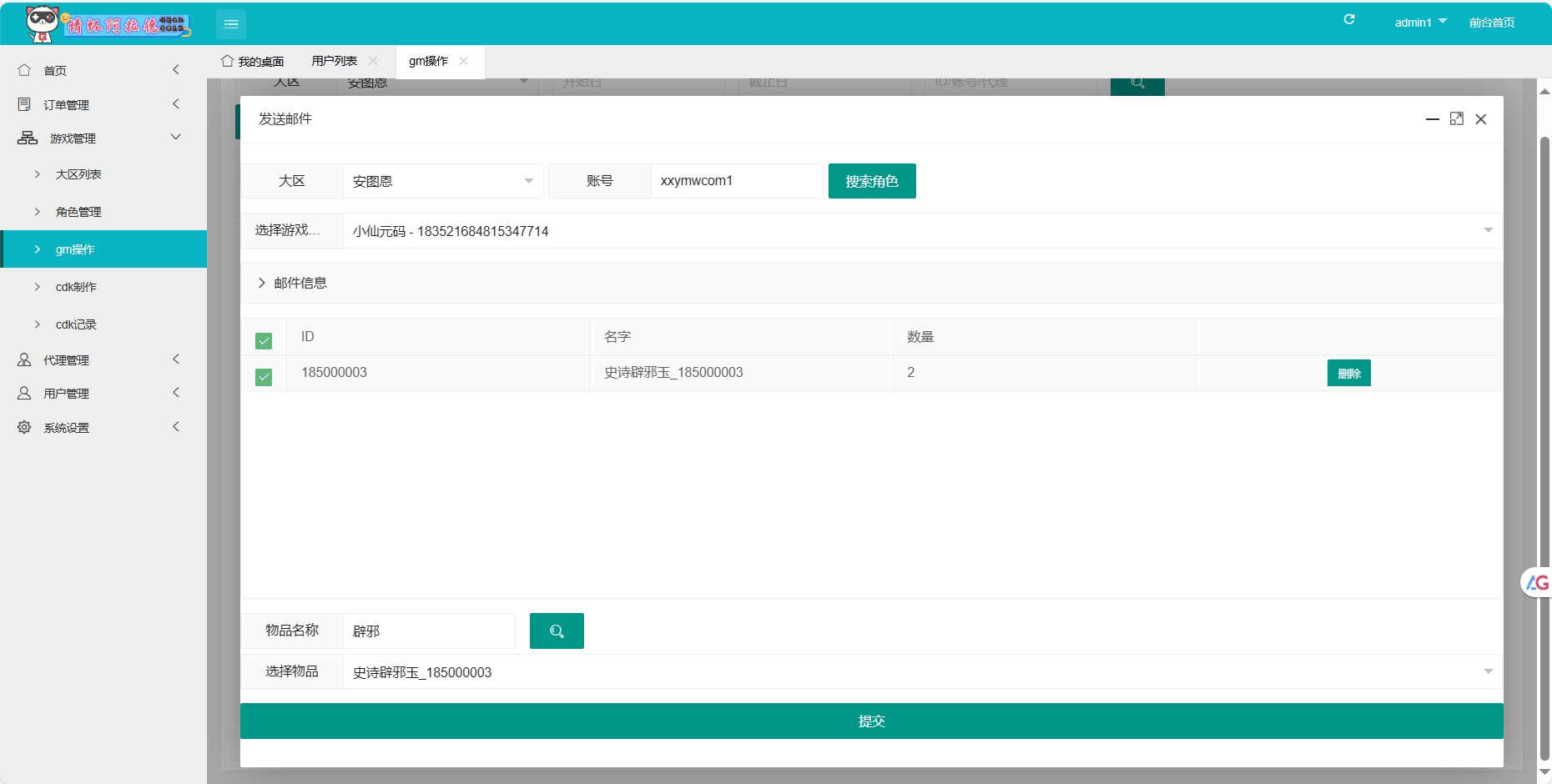Open cdk制作 in sidebar
The height and width of the screenshot is (784, 1552).
103,287
